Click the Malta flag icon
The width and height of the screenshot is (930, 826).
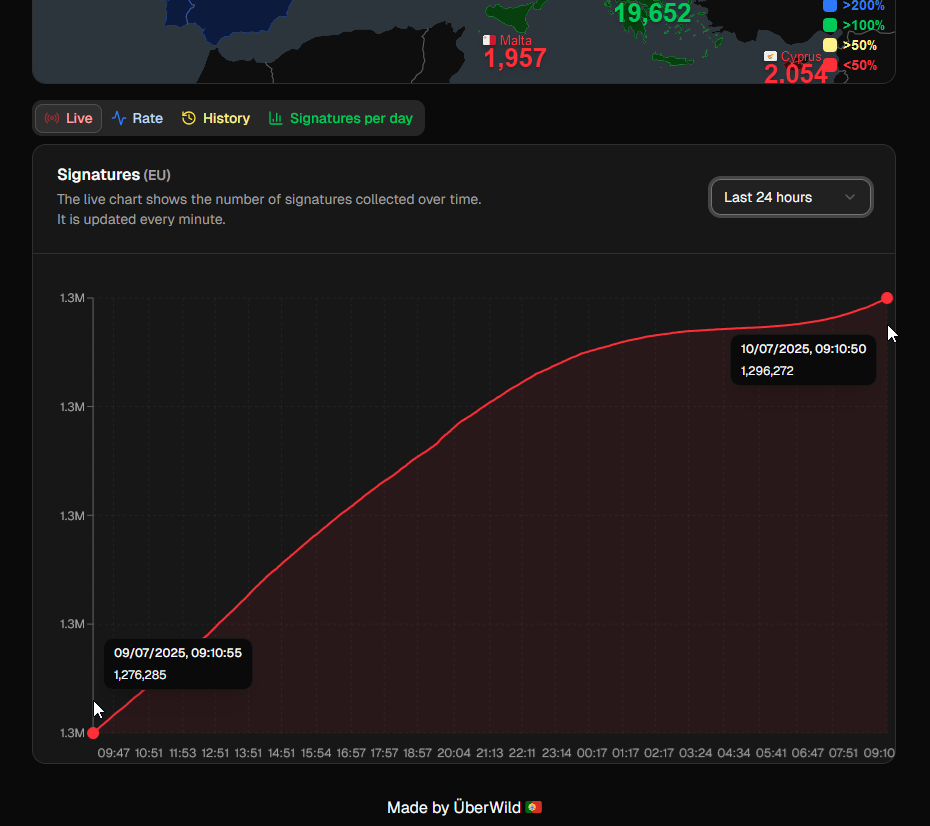click(489, 40)
